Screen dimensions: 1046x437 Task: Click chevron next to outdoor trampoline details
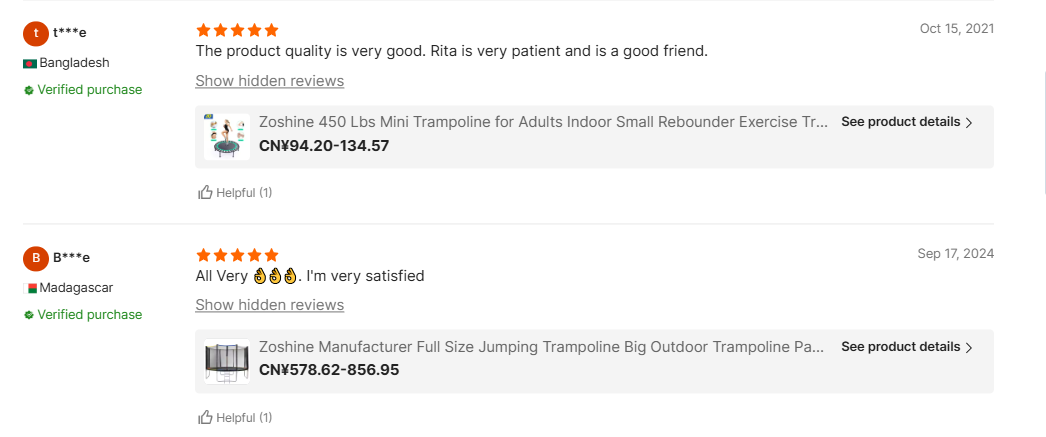click(969, 348)
